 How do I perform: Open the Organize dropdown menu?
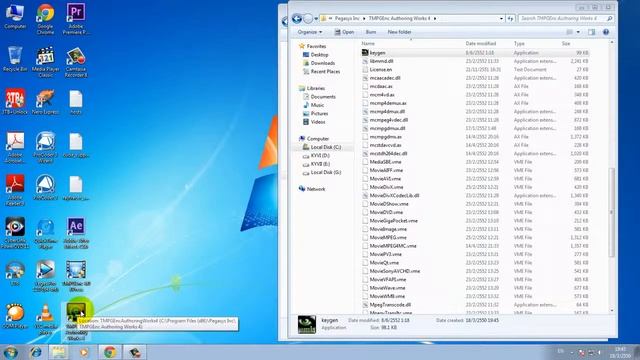coord(310,32)
